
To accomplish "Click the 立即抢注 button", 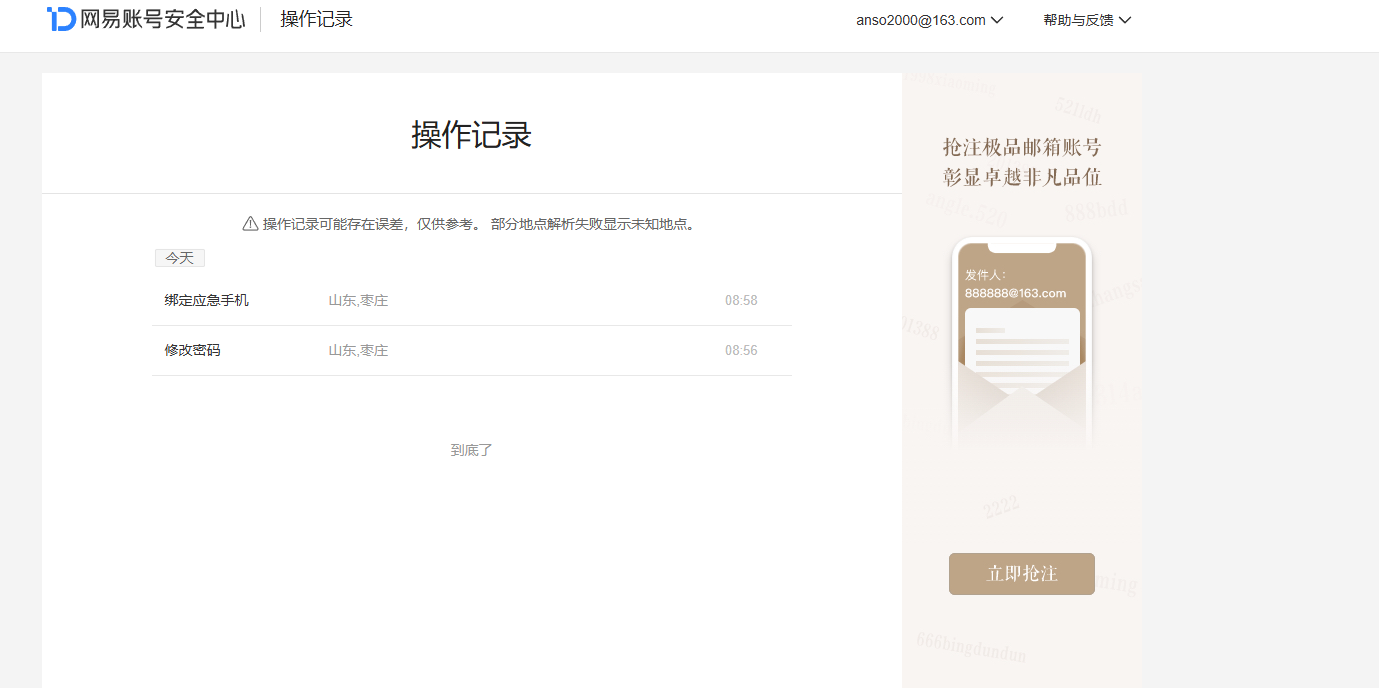I will pos(1022,574).
